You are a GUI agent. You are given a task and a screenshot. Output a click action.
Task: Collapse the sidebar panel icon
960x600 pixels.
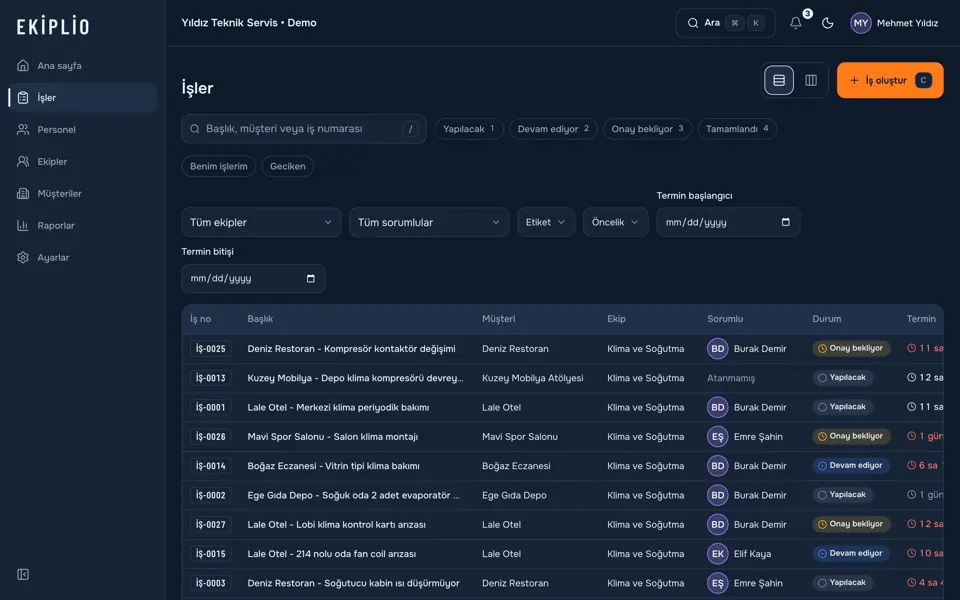point(23,574)
